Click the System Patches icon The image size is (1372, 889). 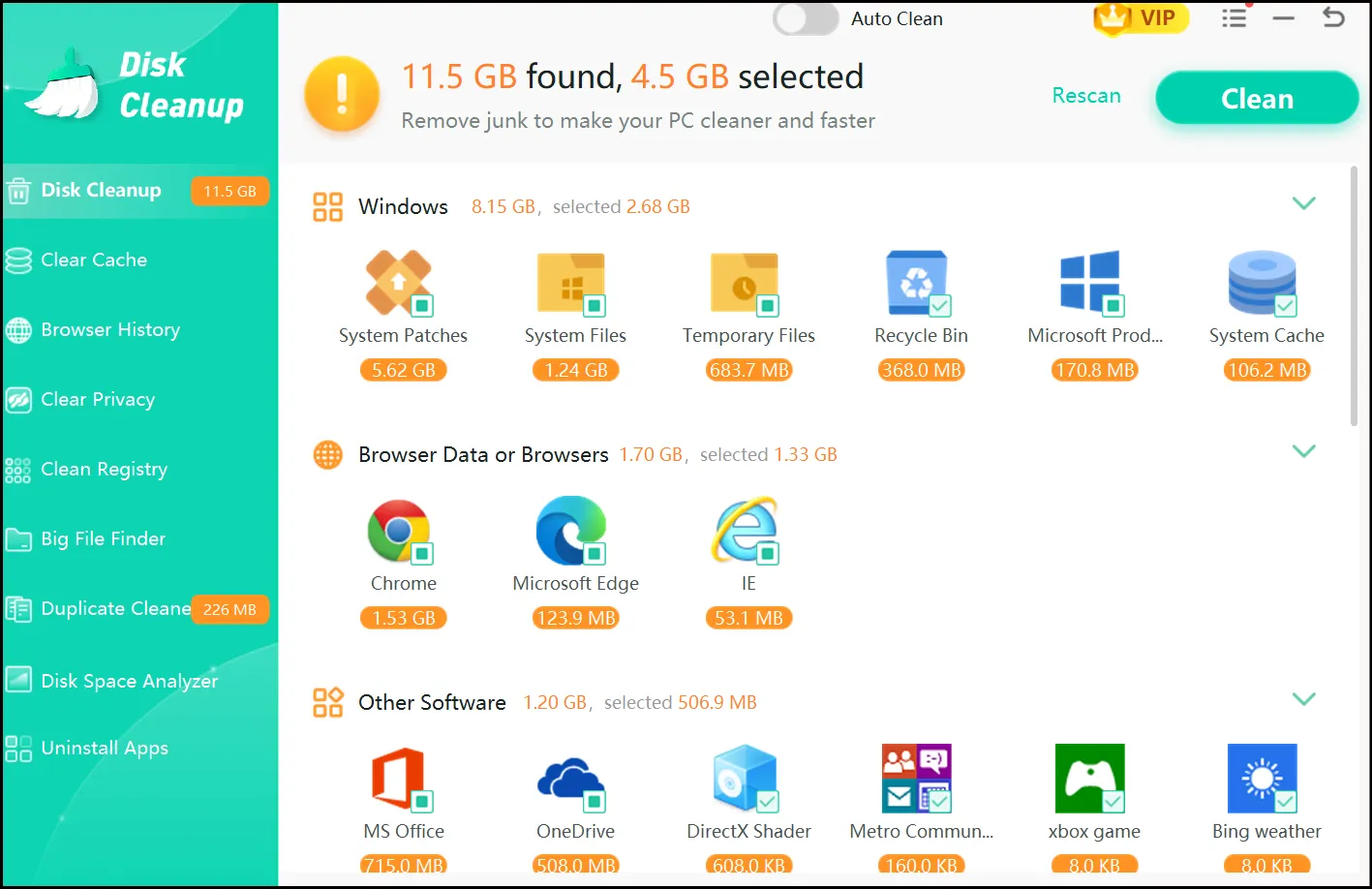pyautogui.click(x=398, y=282)
